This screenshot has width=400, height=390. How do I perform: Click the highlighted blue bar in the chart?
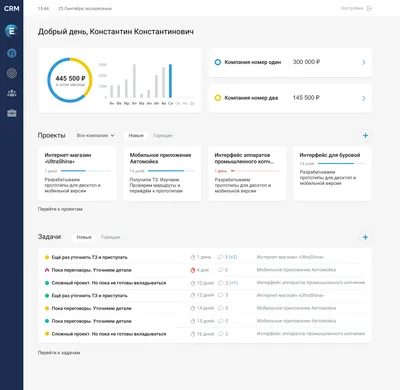(170, 81)
